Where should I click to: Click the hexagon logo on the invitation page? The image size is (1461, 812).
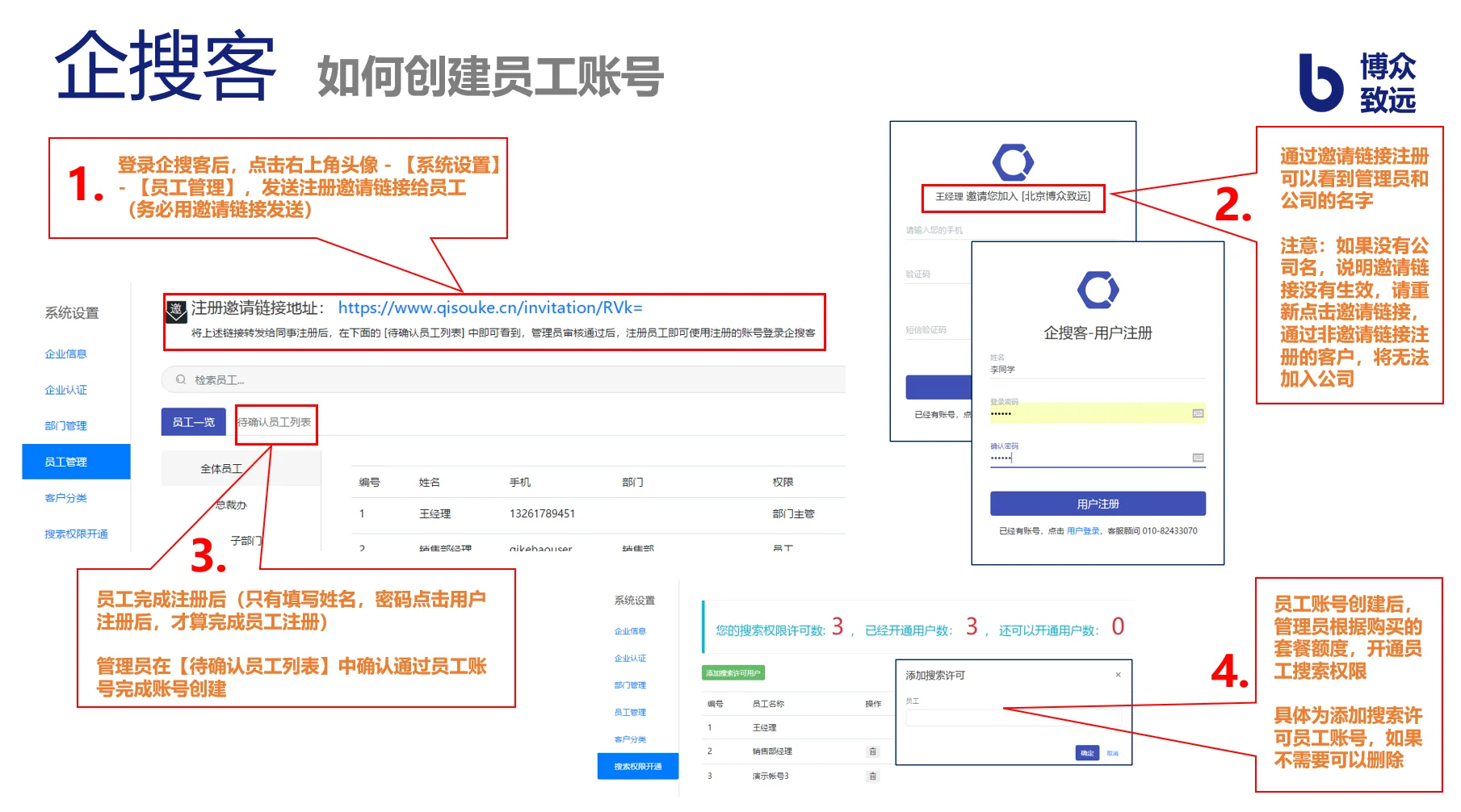point(1013,162)
